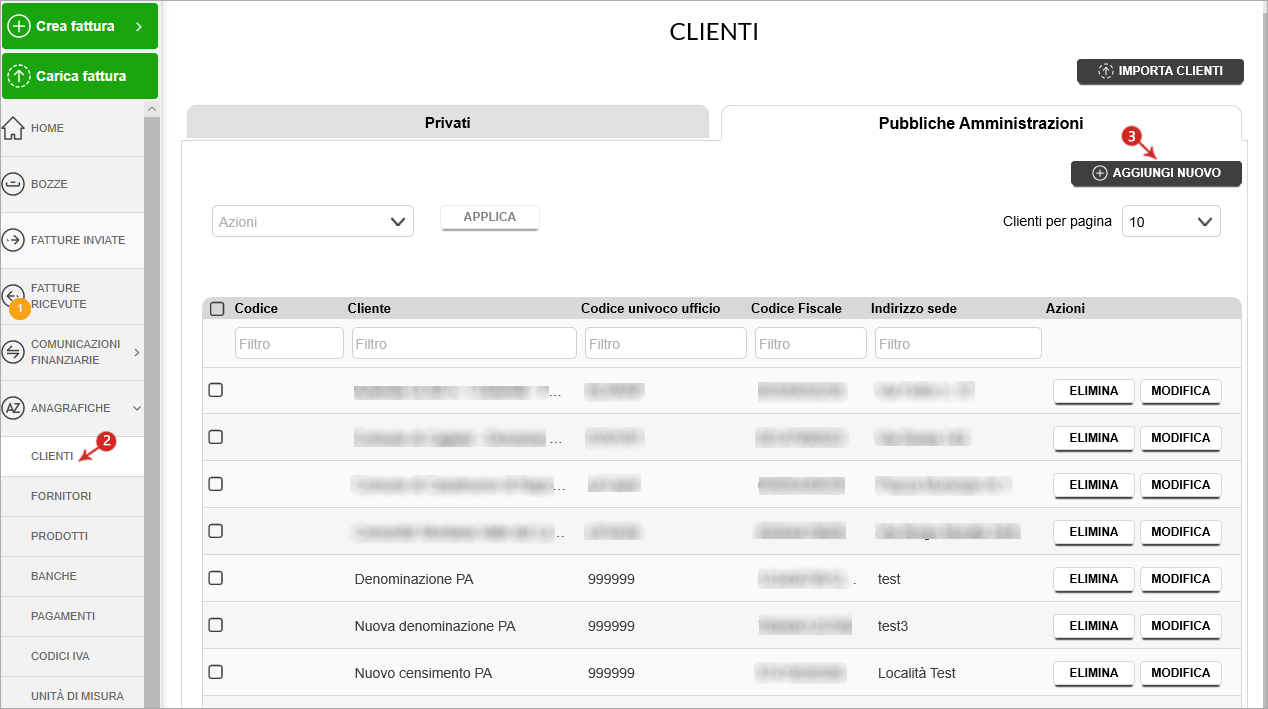
Task: Select the checkbox for Nuovo censimento PA
Action: (215, 672)
